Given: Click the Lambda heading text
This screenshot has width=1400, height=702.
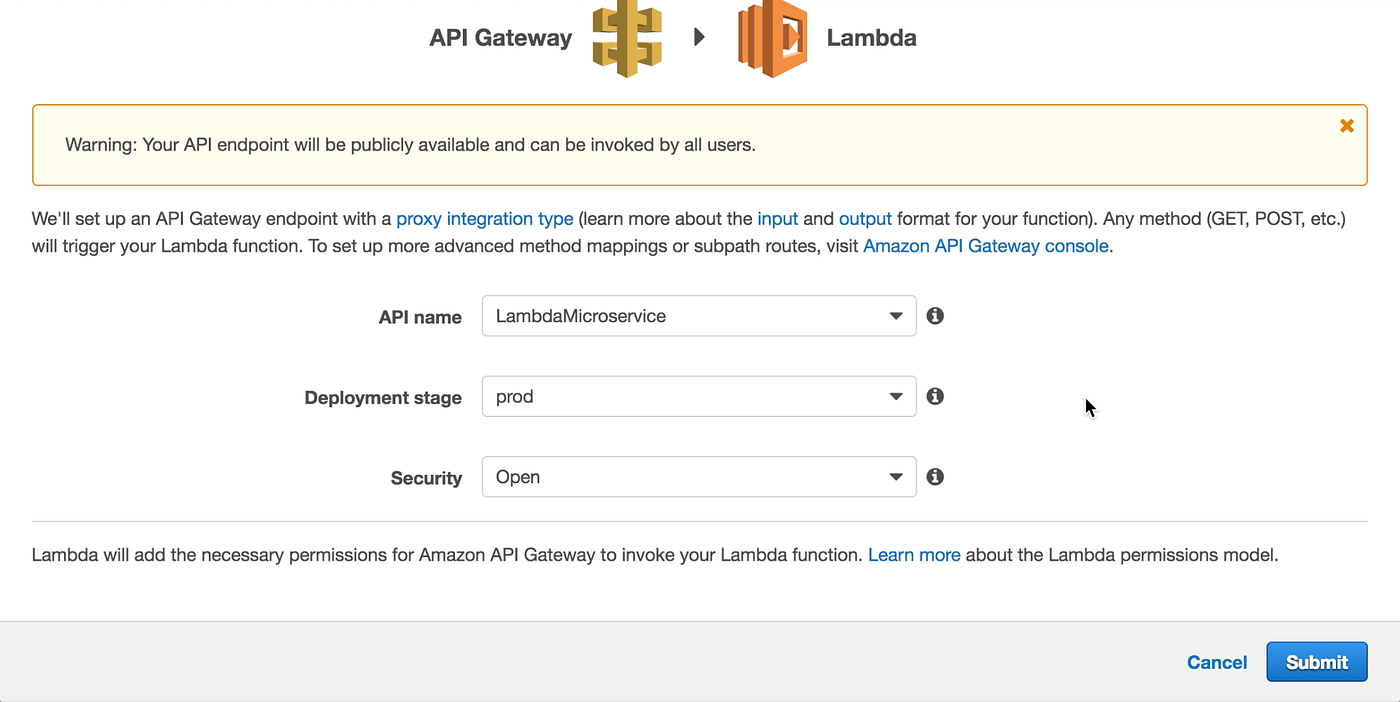Looking at the screenshot, I should tap(871, 39).
